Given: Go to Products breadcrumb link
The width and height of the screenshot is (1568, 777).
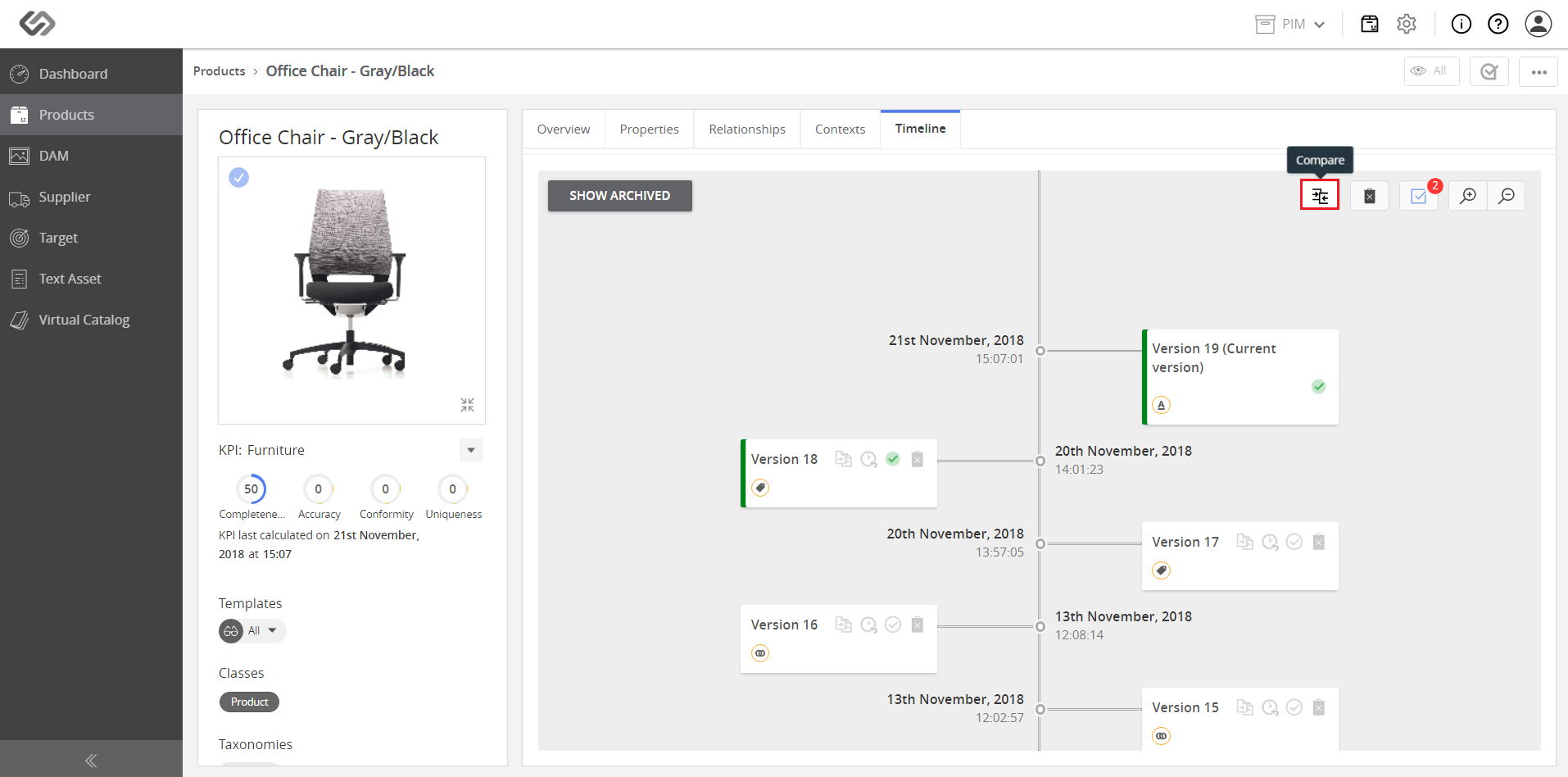Looking at the screenshot, I should click(219, 71).
